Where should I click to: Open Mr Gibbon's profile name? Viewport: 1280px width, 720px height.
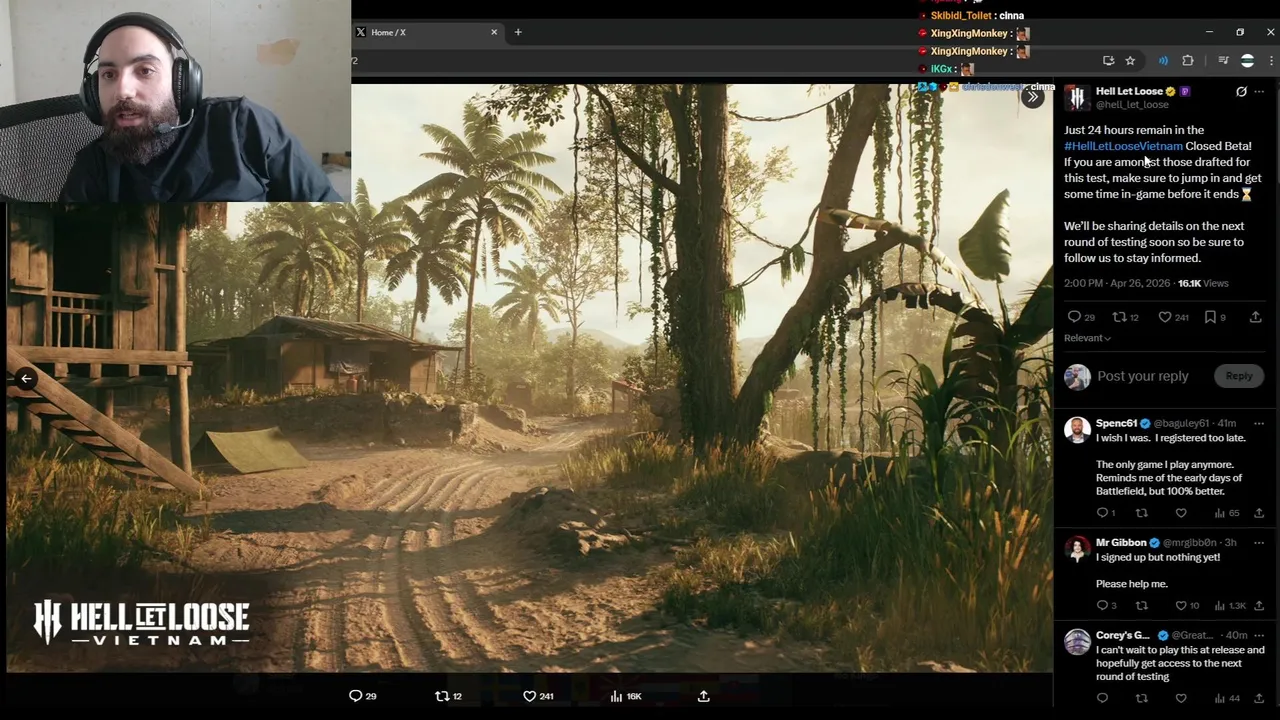pos(1121,542)
